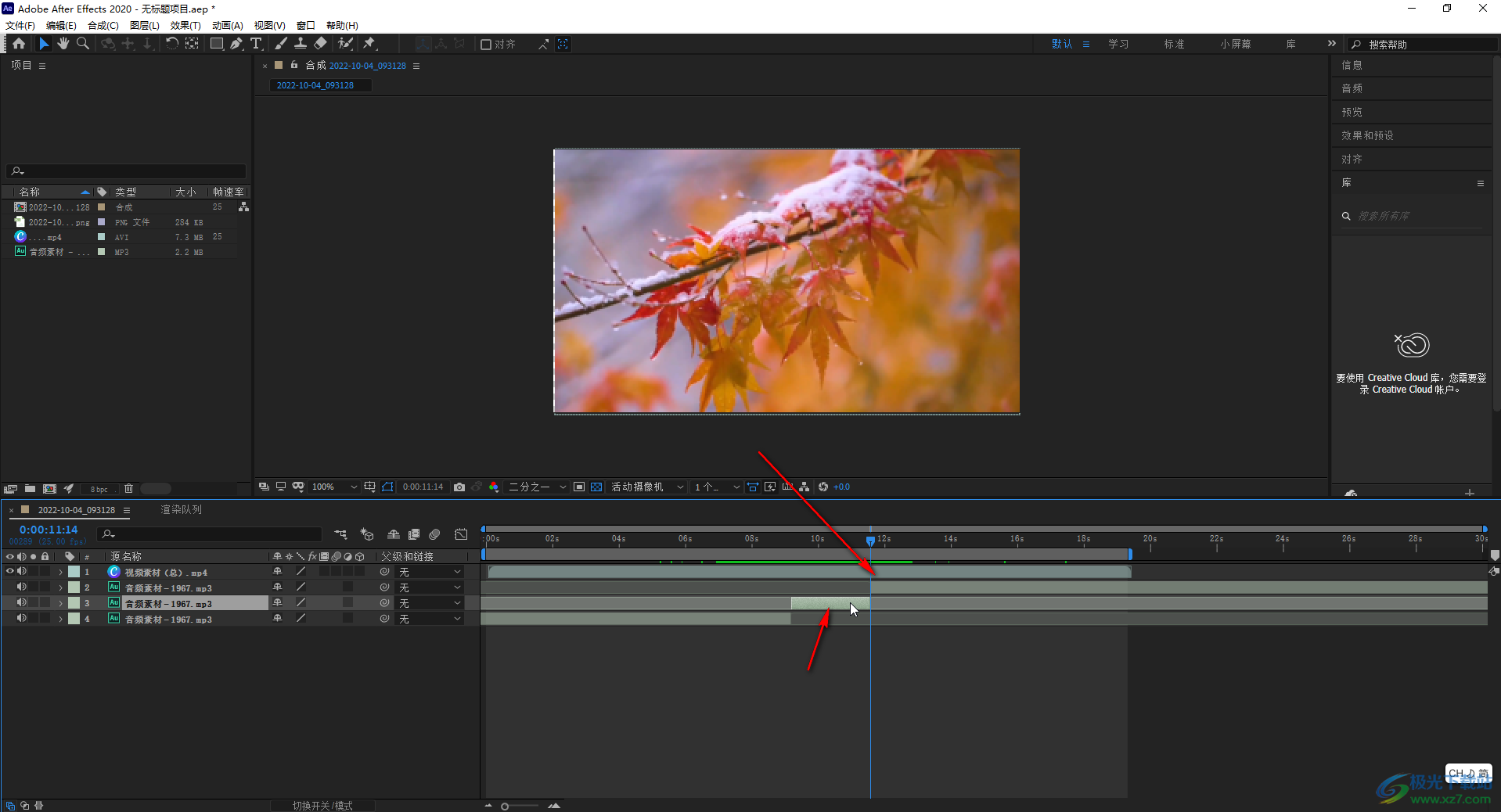The height and width of the screenshot is (812, 1501).
Task: Open the 预览 panel
Action: click(1352, 112)
